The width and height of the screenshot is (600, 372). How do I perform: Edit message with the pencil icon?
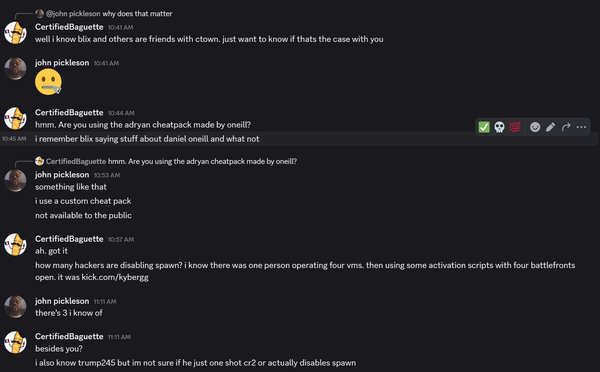click(x=550, y=127)
